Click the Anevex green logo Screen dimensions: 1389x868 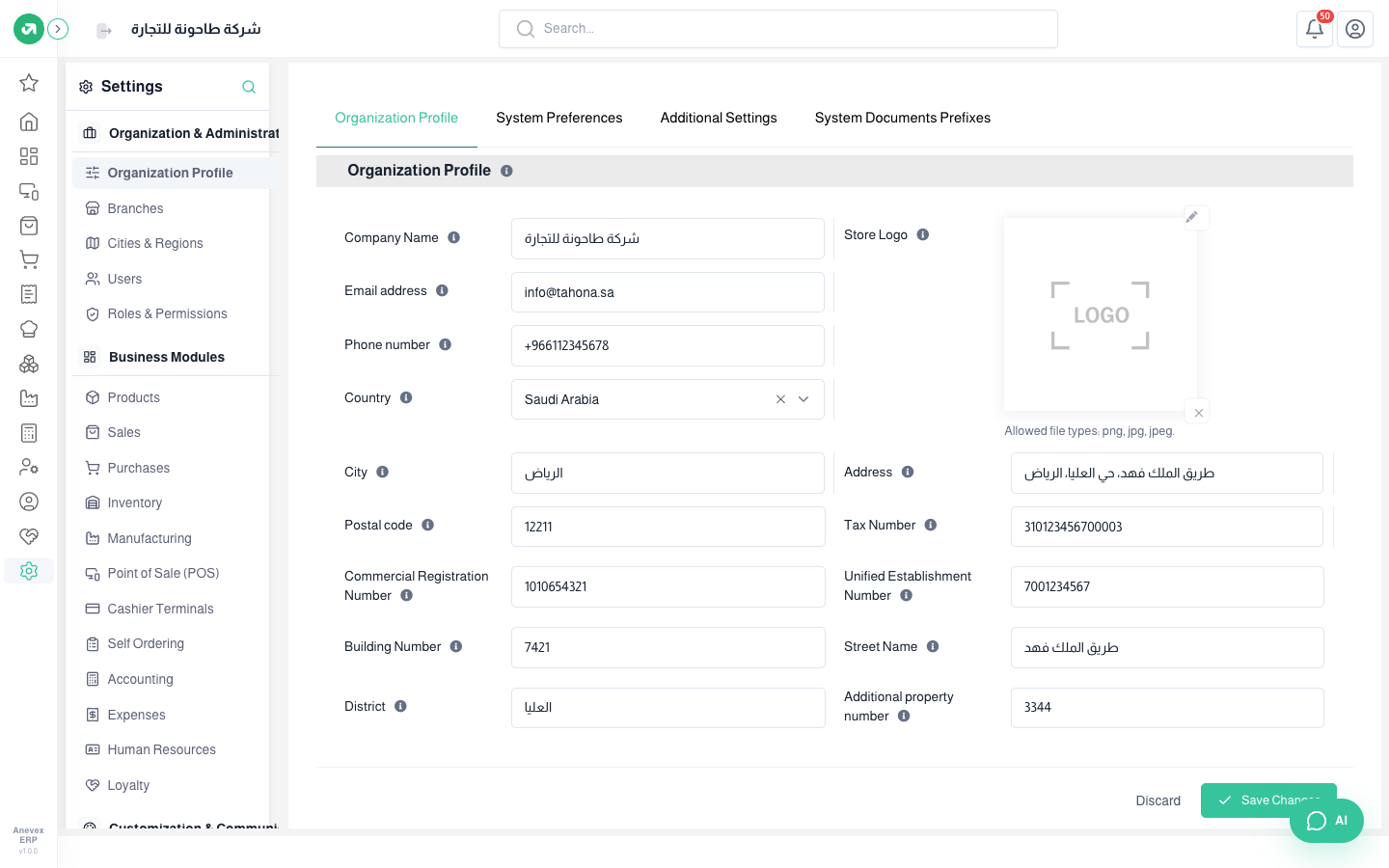(29, 29)
